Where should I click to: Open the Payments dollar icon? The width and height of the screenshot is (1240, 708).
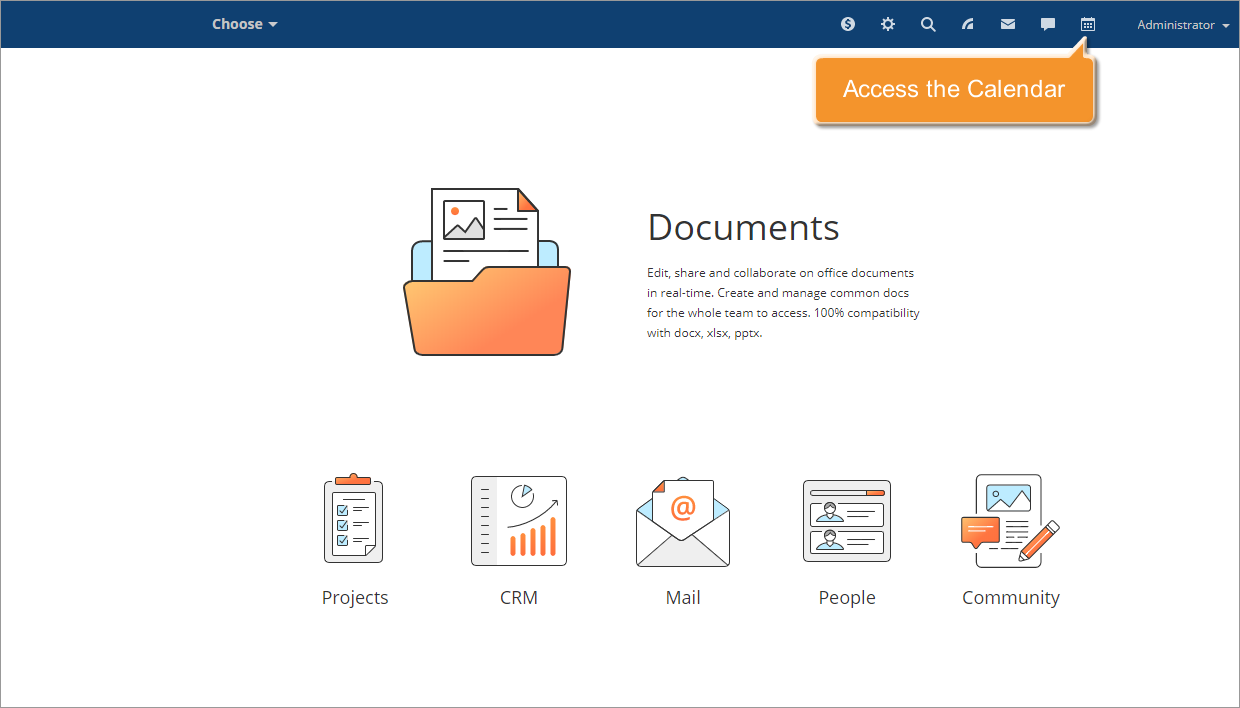coord(847,24)
